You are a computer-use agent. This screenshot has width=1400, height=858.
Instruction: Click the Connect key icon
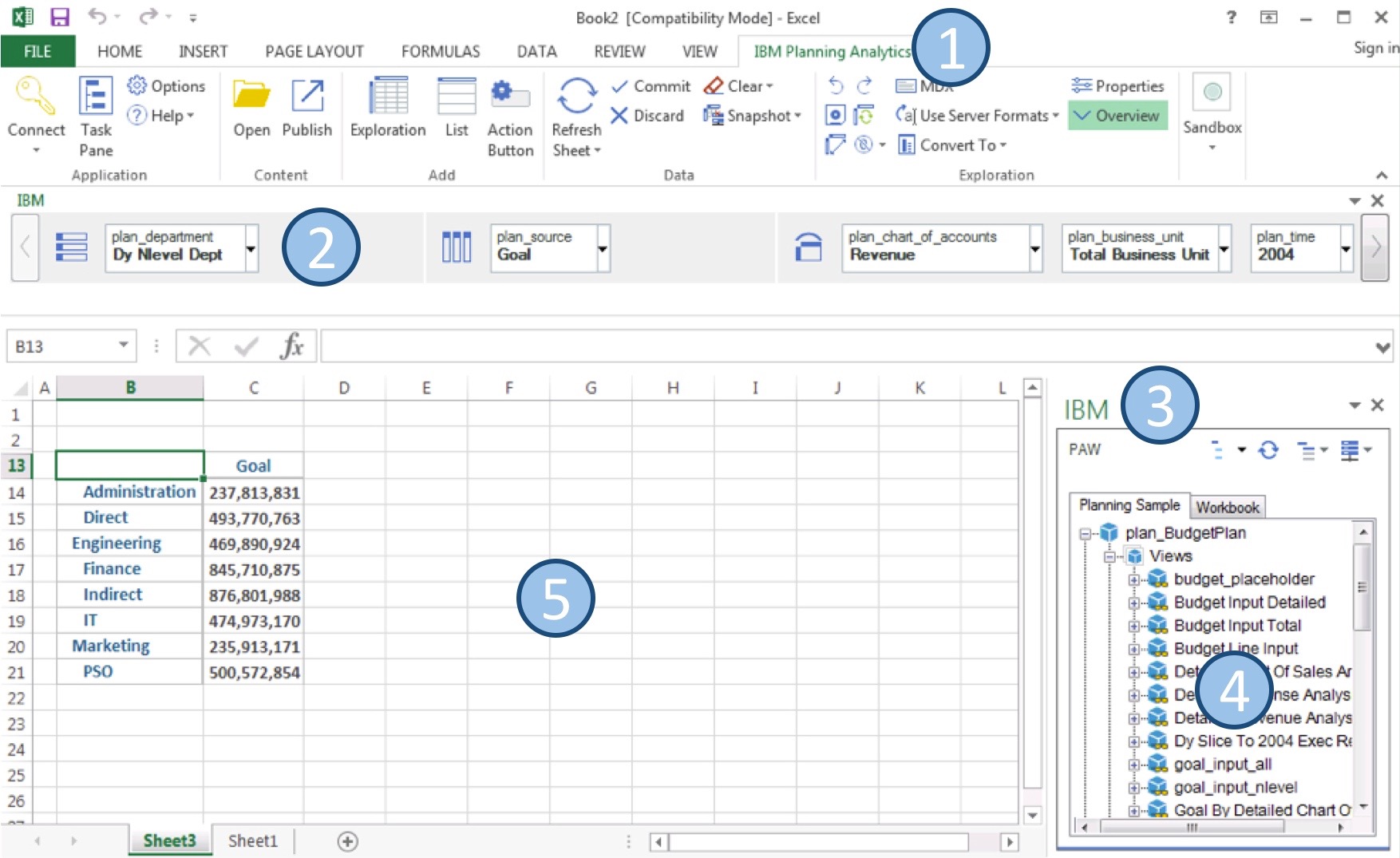click(35, 97)
